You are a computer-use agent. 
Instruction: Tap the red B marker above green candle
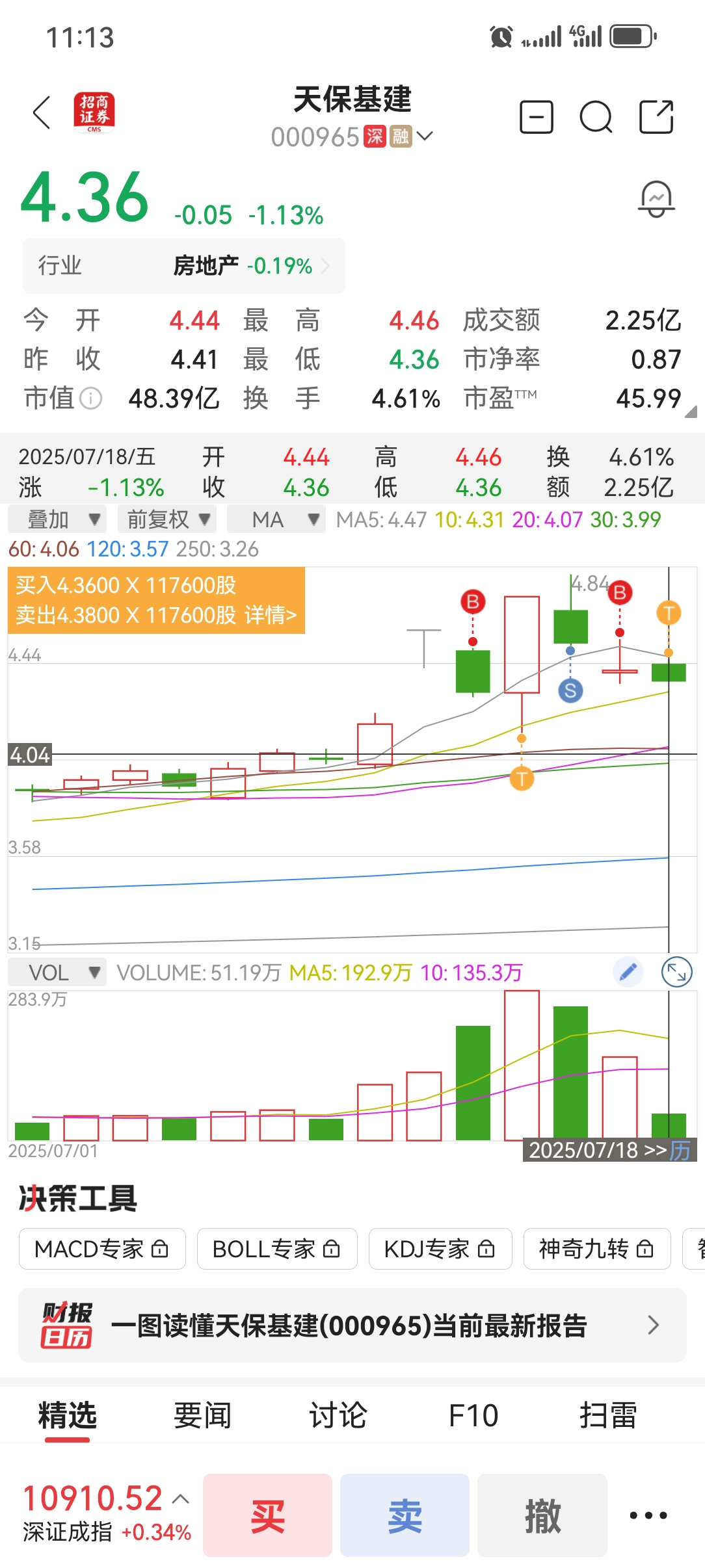click(x=473, y=601)
